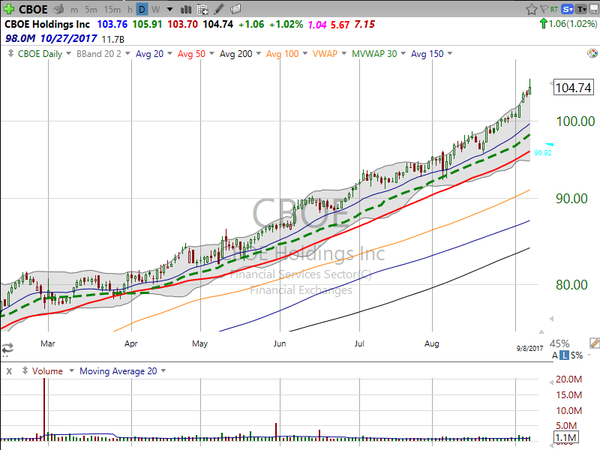Click the 104.74 current price label
The width and height of the screenshot is (600, 450).
pyautogui.click(x=573, y=88)
